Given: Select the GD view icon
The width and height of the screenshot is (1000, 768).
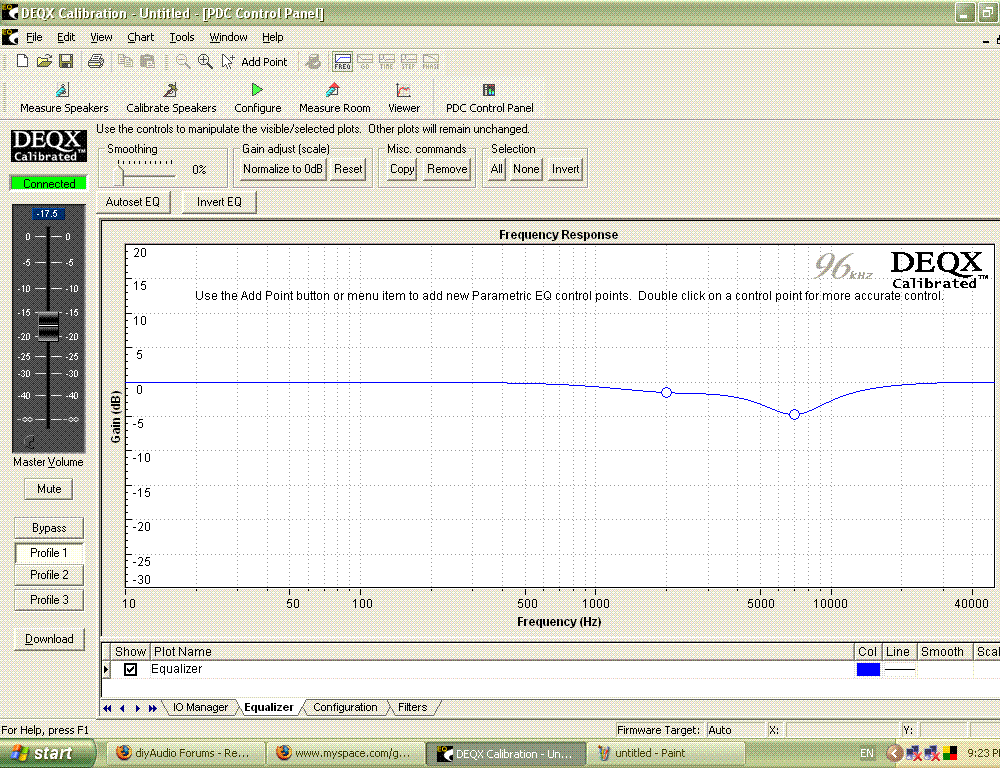Looking at the screenshot, I should tap(365, 61).
